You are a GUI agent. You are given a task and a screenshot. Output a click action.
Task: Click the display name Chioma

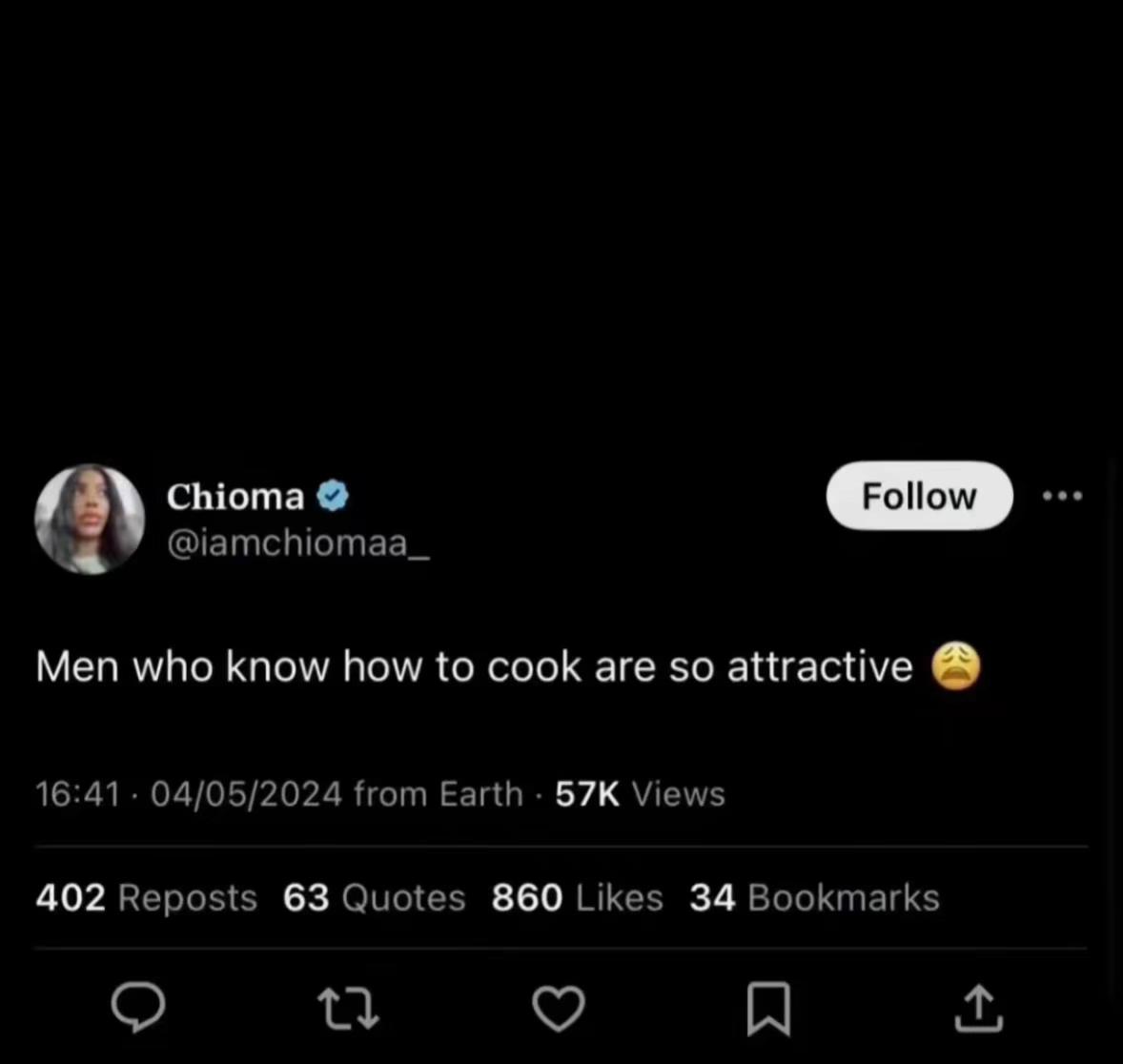235,496
